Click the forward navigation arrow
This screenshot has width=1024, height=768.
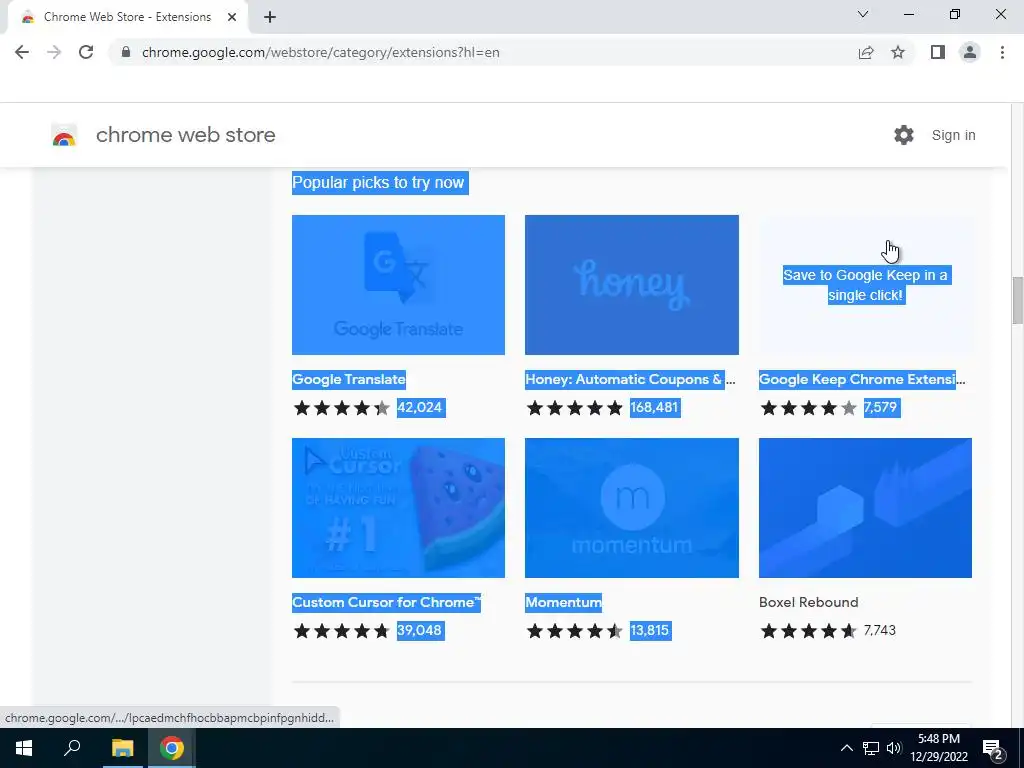pyautogui.click(x=54, y=52)
